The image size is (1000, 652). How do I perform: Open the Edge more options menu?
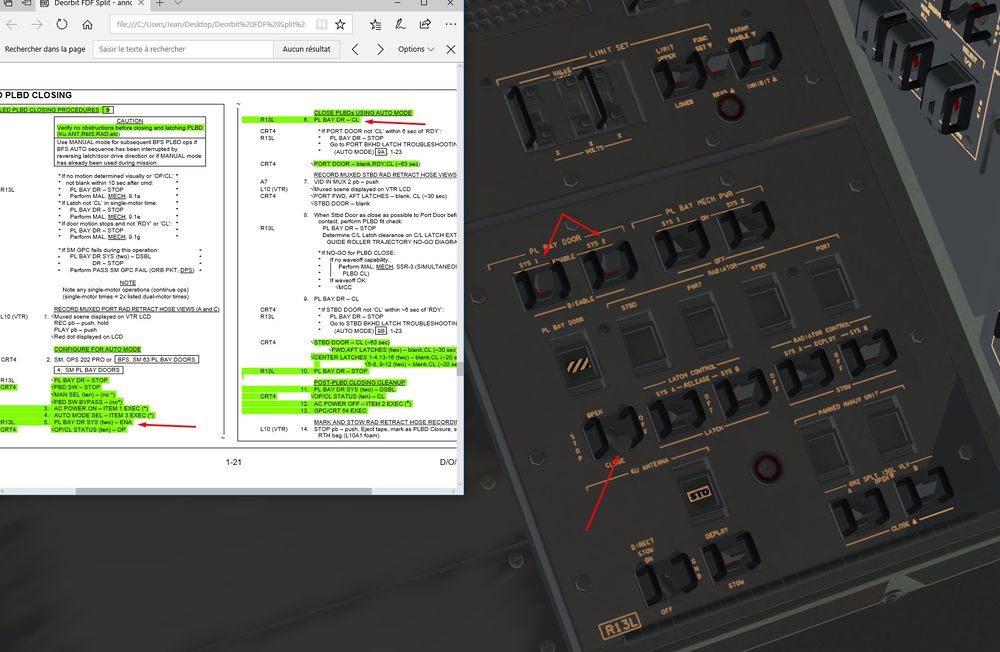tap(450, 24)
